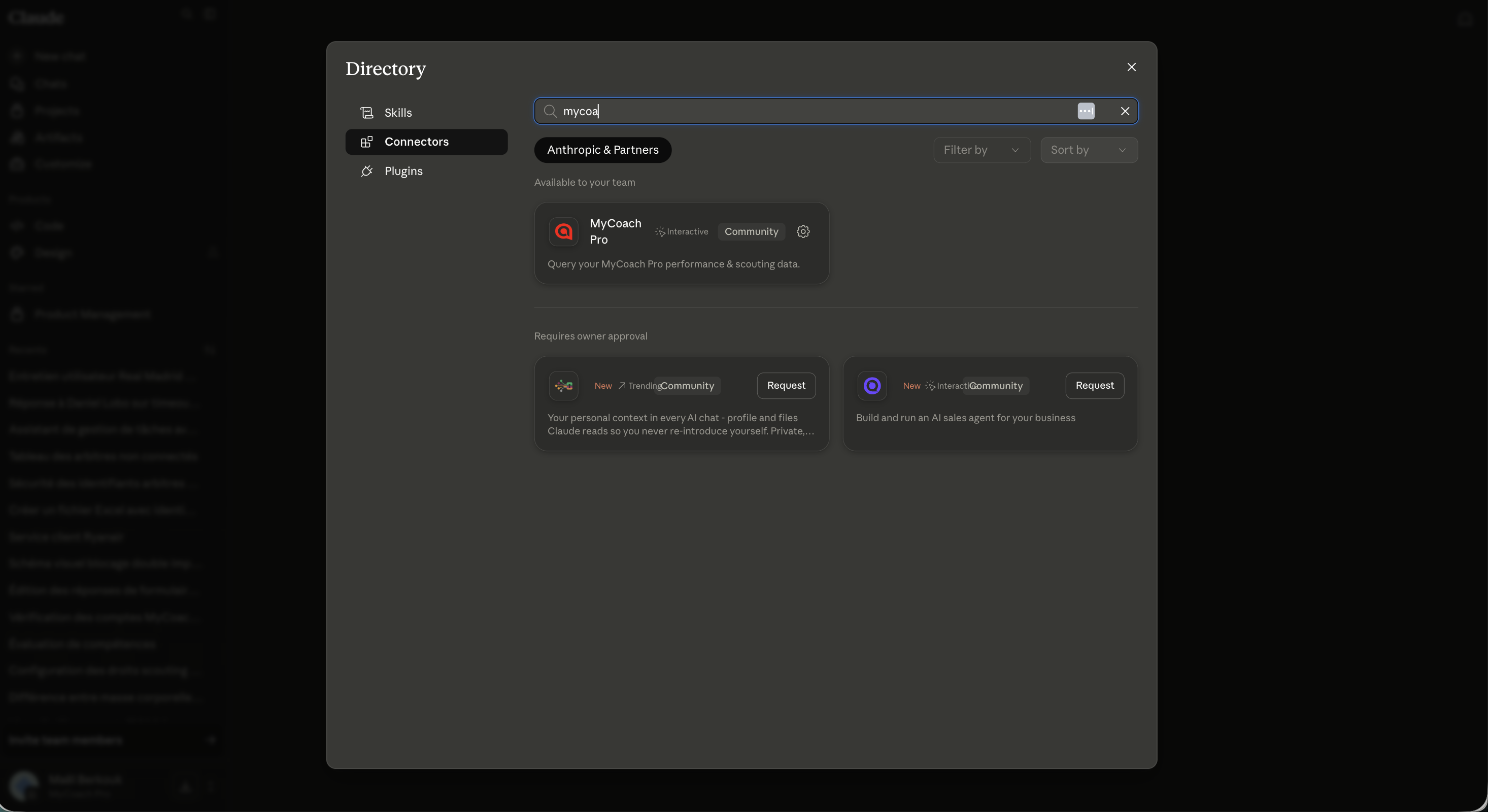Viewport: 1488px width, 812px height.
Task: Click the Plugins plug icon
Action: click(367, 171)
